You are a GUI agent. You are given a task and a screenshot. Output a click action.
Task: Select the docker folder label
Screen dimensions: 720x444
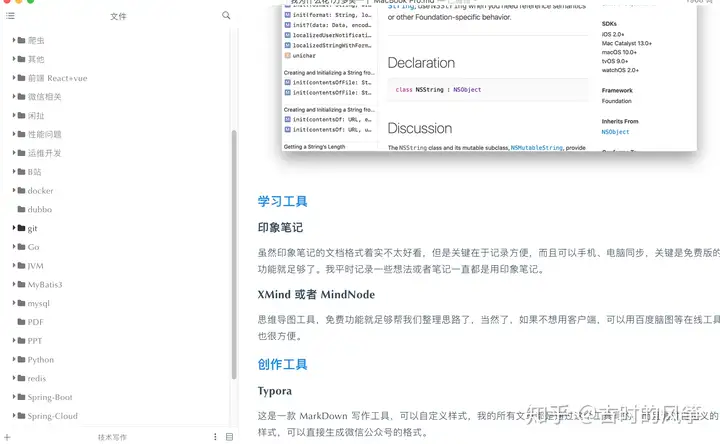(40, 191)
